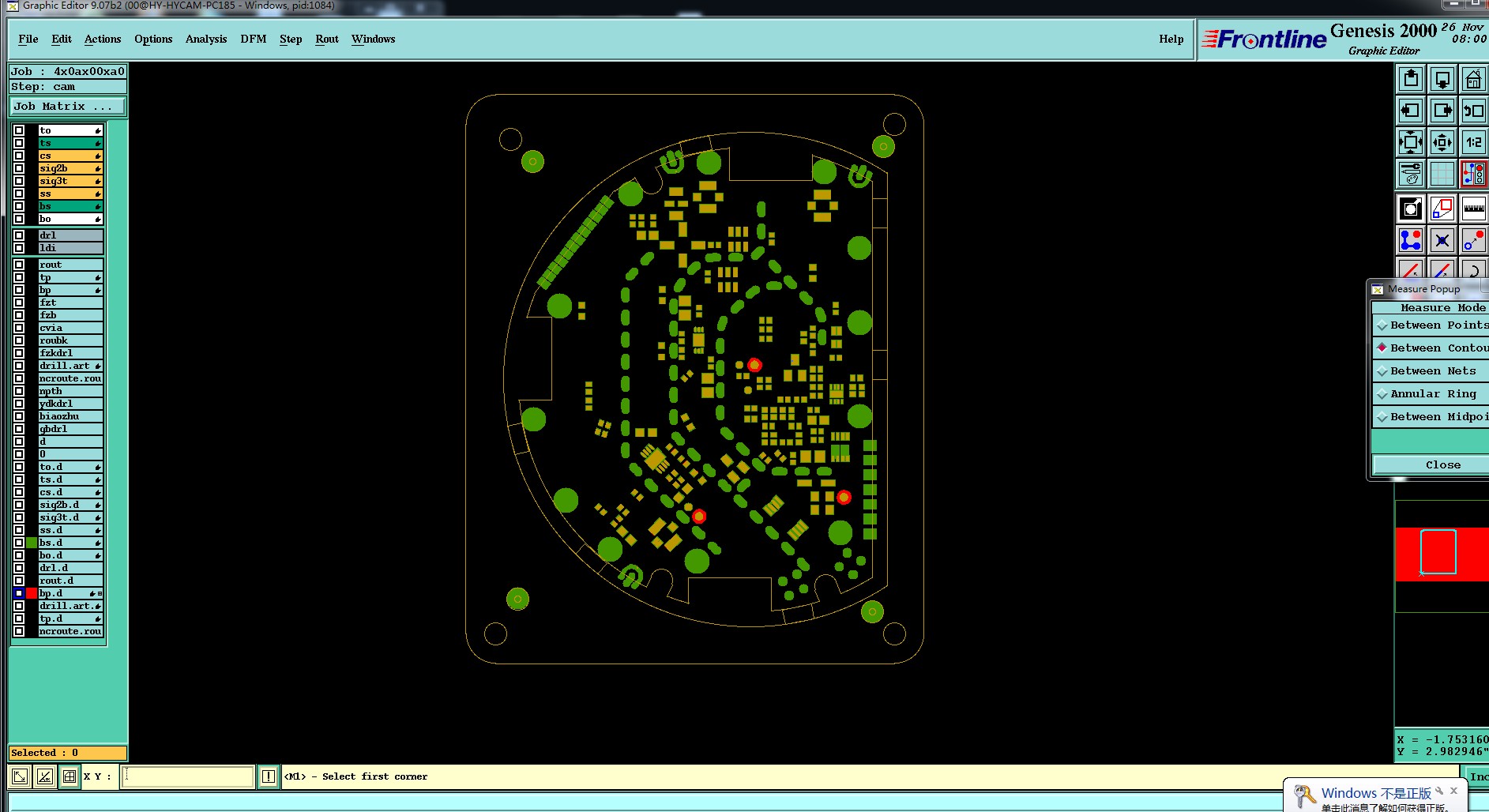Select the biaozhu layer name
Screen dimensions: 1489x812
70,416
